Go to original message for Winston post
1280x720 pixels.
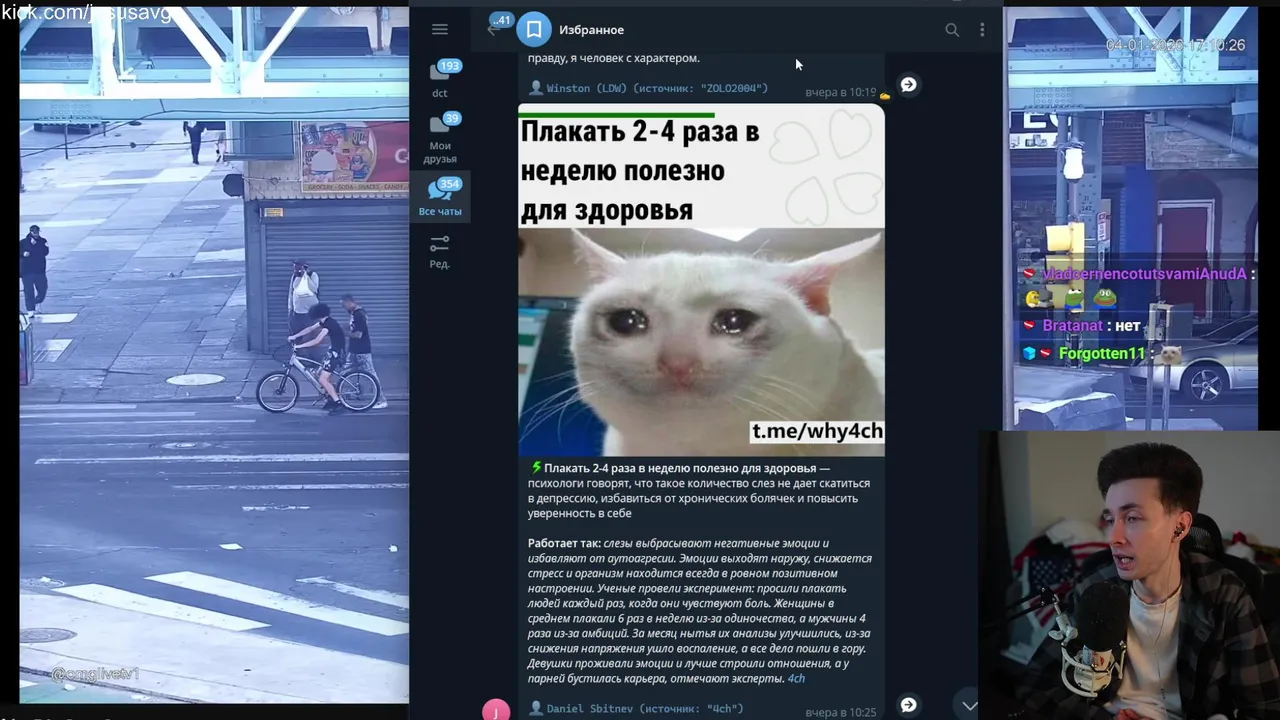[908, 85]
